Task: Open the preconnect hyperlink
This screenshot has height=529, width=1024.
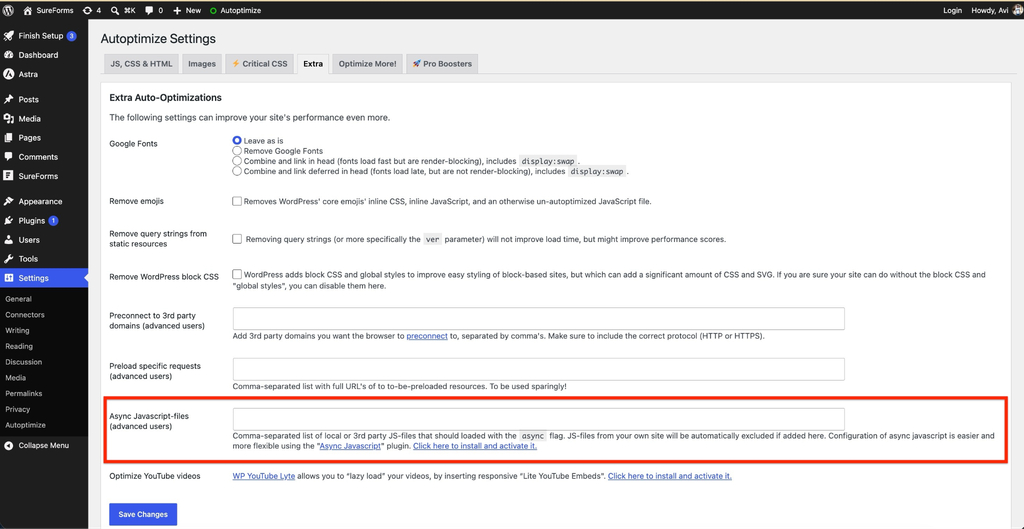Action: pos(426,336)
